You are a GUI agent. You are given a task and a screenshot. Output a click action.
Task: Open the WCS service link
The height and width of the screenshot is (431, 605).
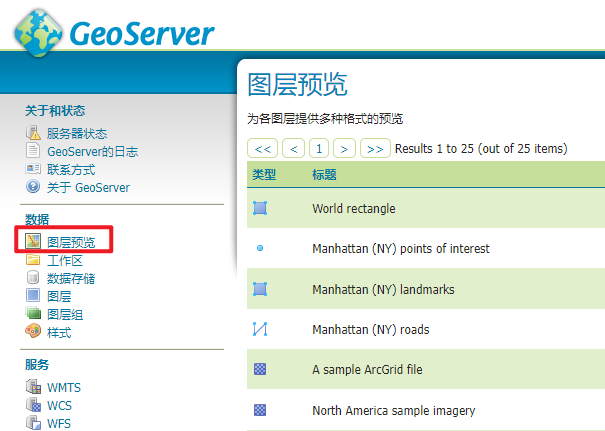59,406
